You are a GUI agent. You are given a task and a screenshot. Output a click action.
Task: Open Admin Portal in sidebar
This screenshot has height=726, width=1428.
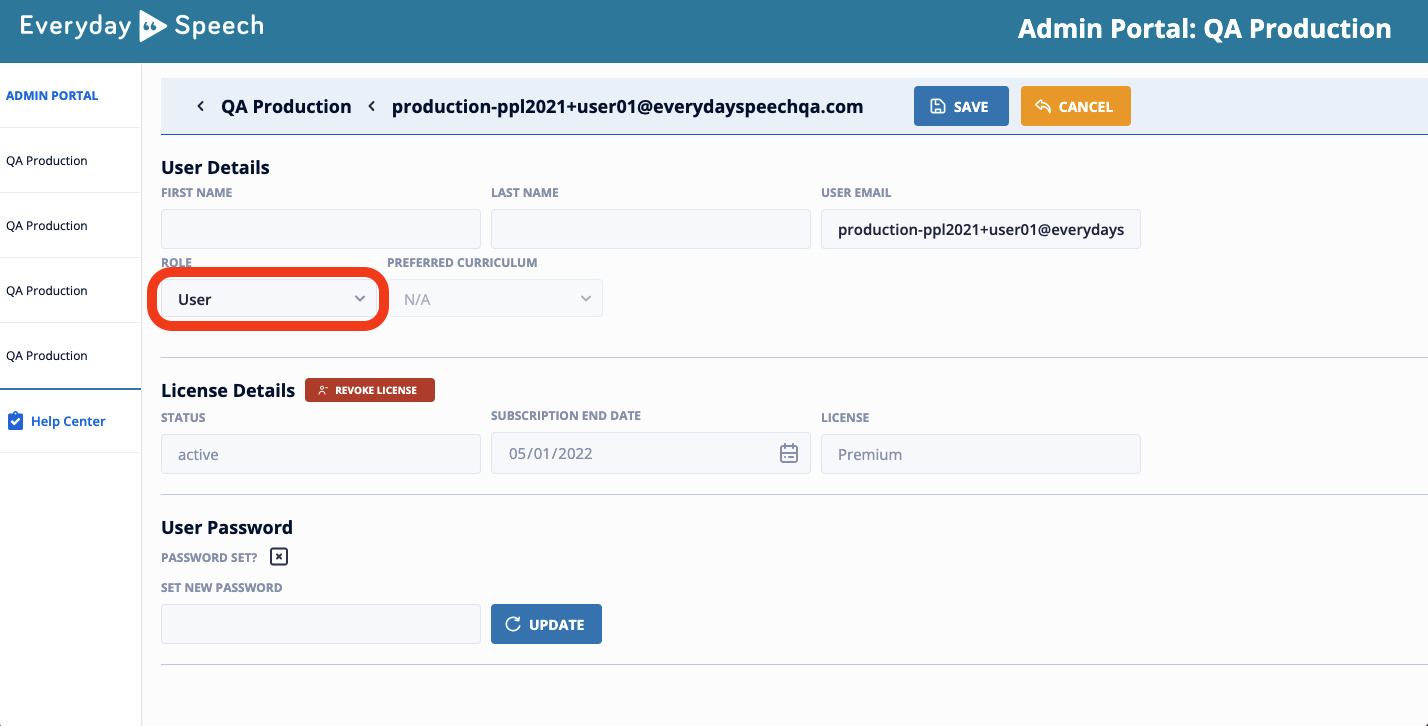pos(52,96)
